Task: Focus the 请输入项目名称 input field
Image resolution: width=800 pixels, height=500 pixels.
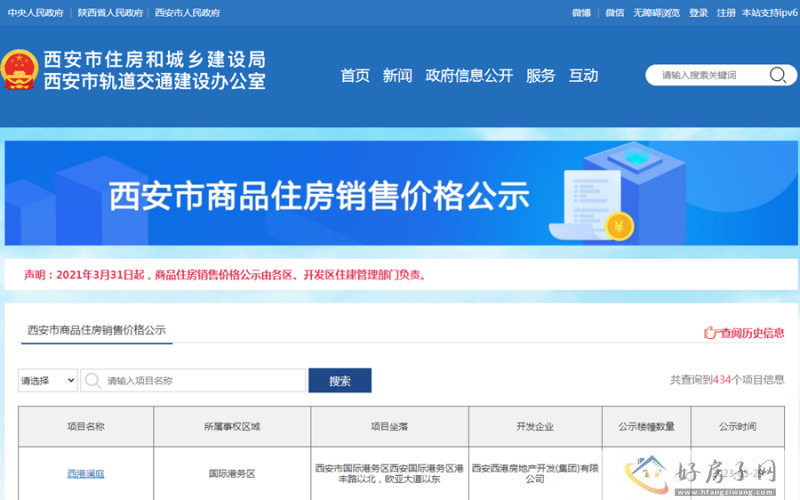Action: (193, 380)
